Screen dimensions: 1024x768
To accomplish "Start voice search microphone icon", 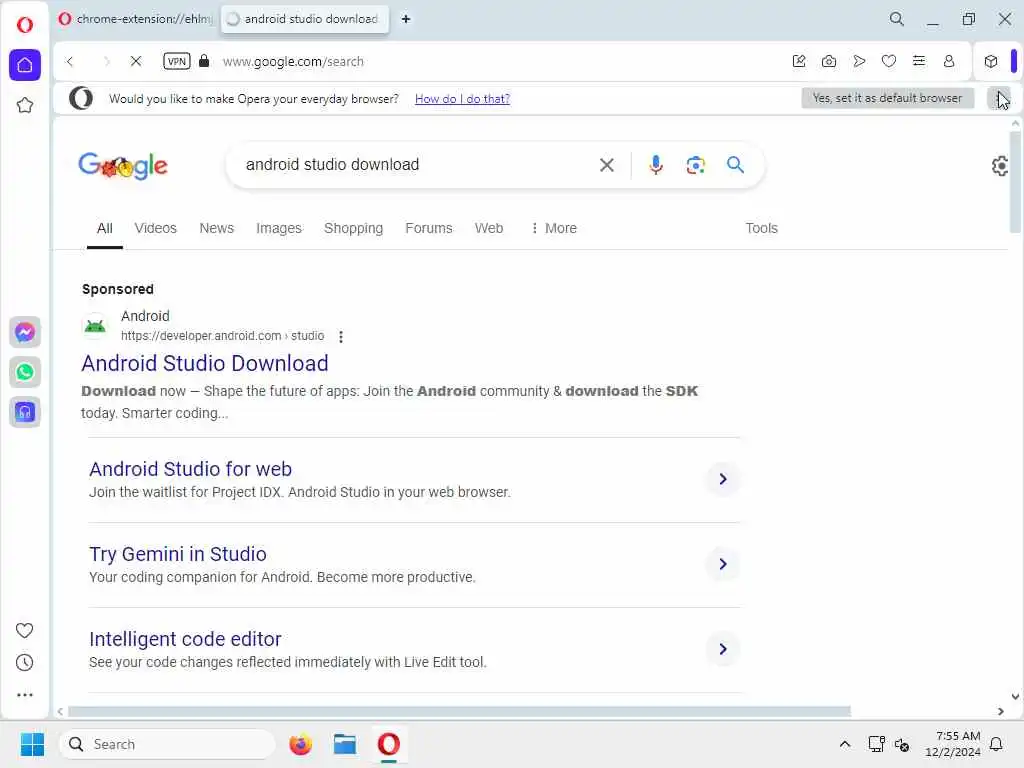I will (656, 165).
